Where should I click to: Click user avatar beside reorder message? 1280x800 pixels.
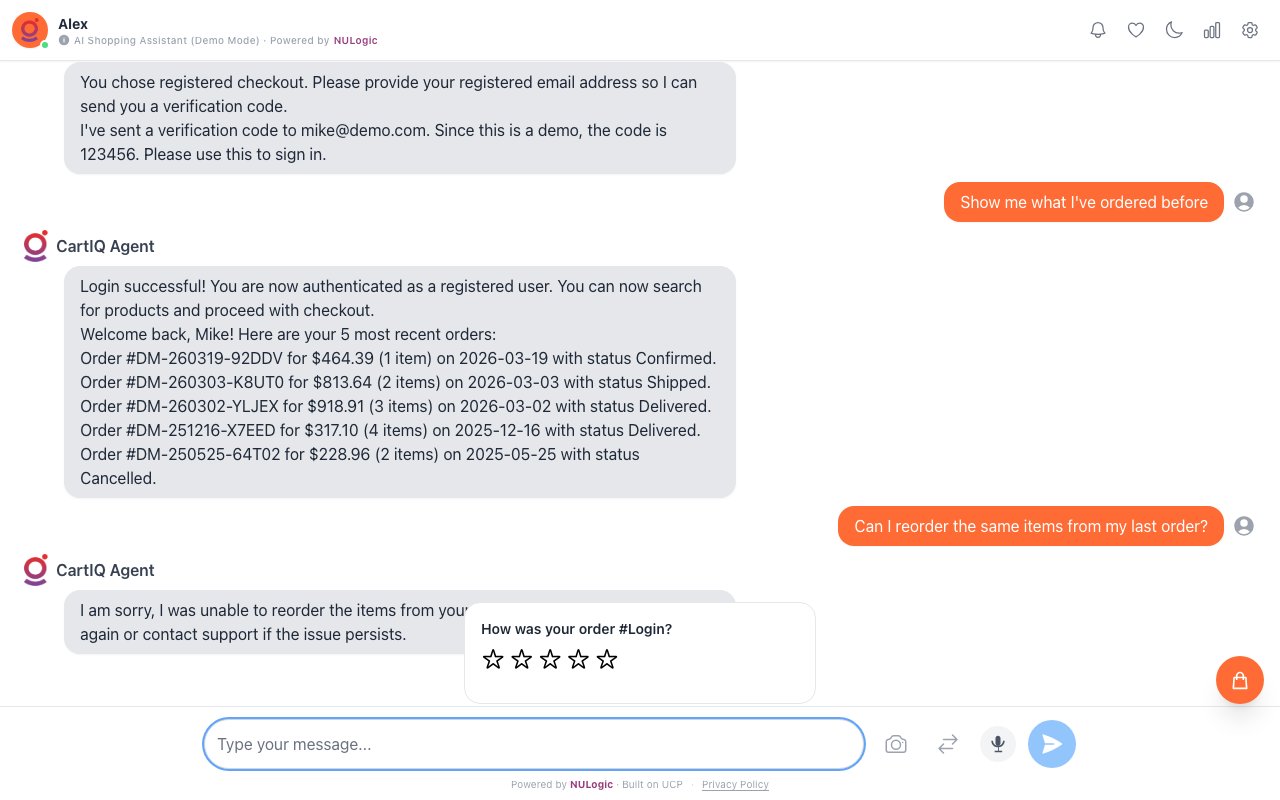pyautogui.click(x=1244, y=526)
